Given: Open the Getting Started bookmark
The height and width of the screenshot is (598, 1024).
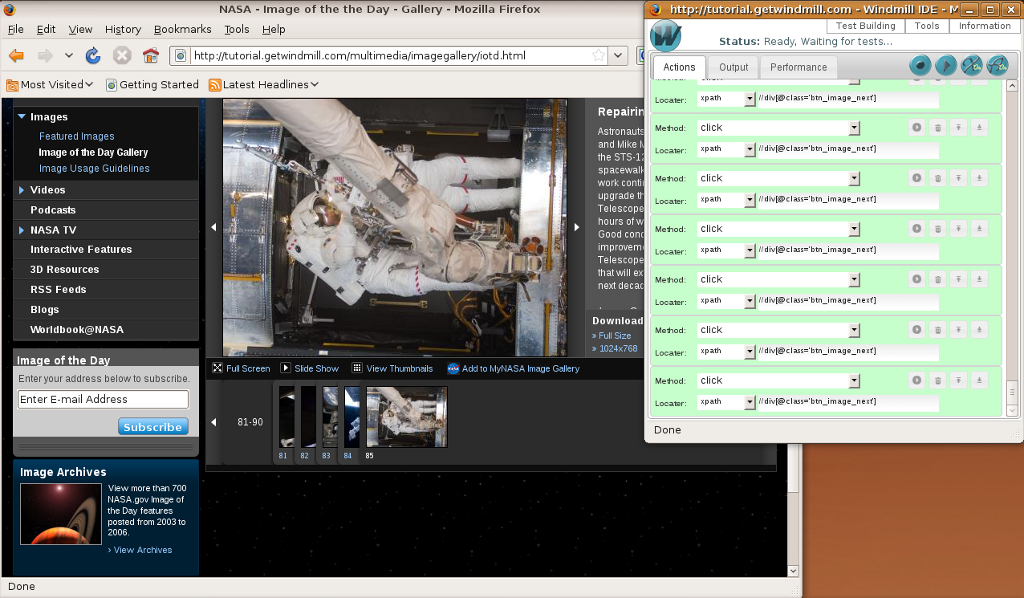Looking at the screenshot, I should click(153, 85).
